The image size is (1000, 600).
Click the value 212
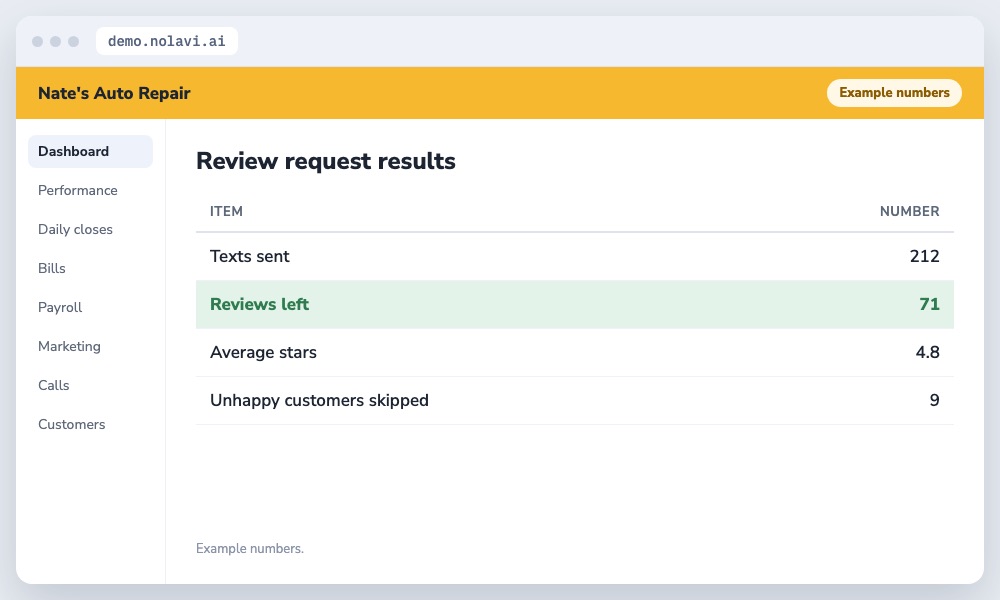(x=925, y=256)
